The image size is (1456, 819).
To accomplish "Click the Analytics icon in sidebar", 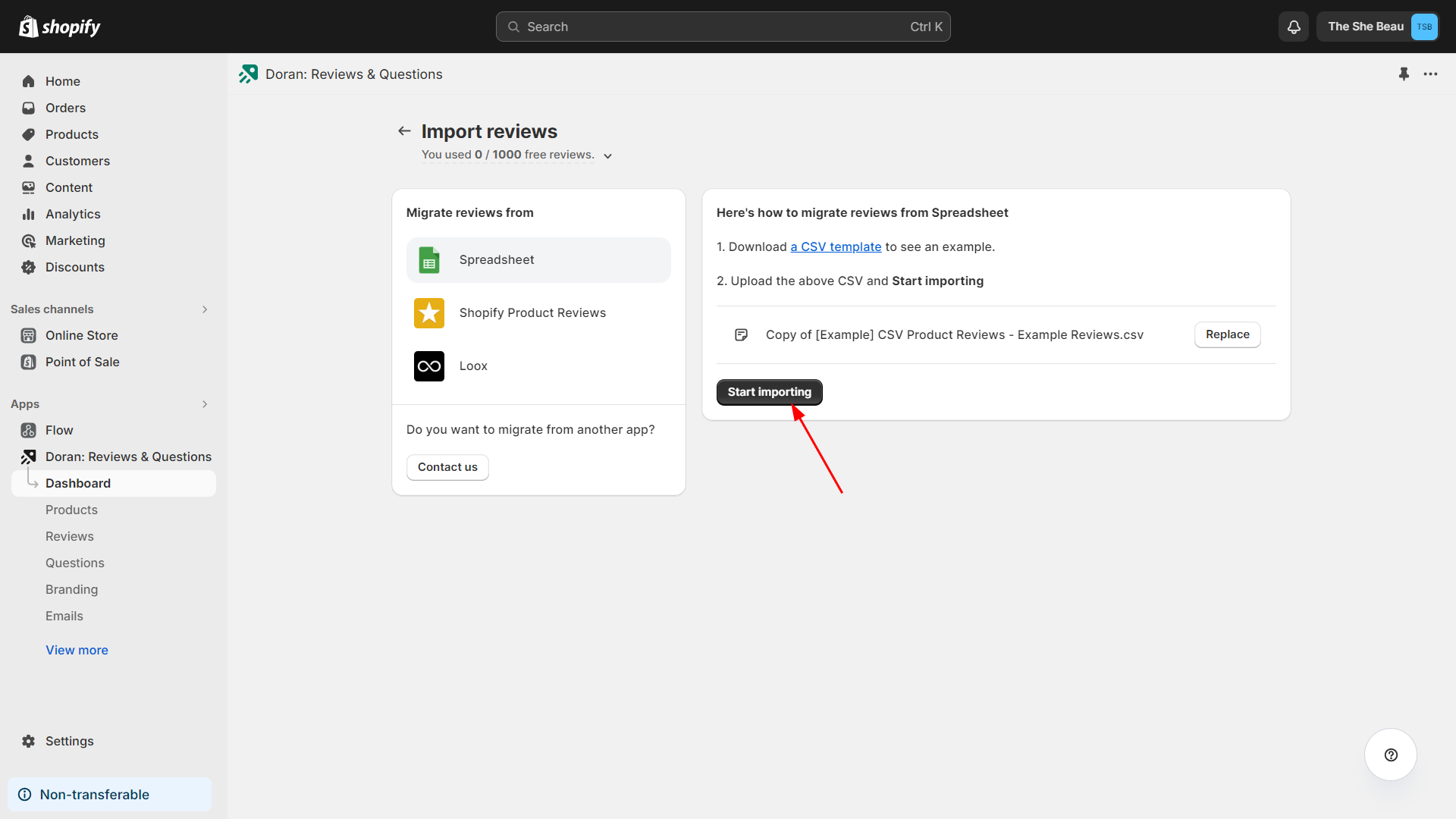I will [x=29, y=214].
